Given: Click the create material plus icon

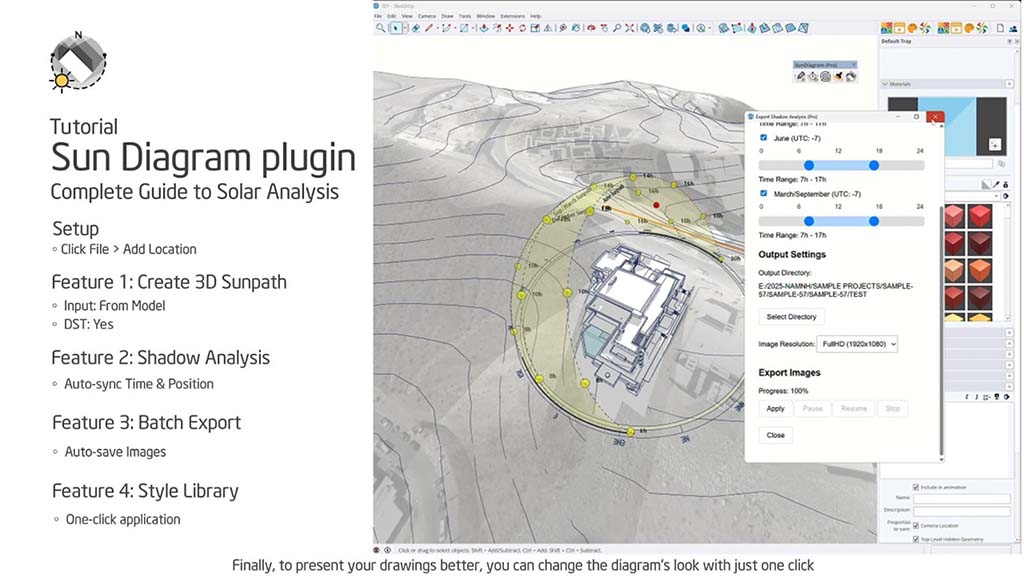Looking at the screenshot, I should pyautogui.click(x=994, y=144).
